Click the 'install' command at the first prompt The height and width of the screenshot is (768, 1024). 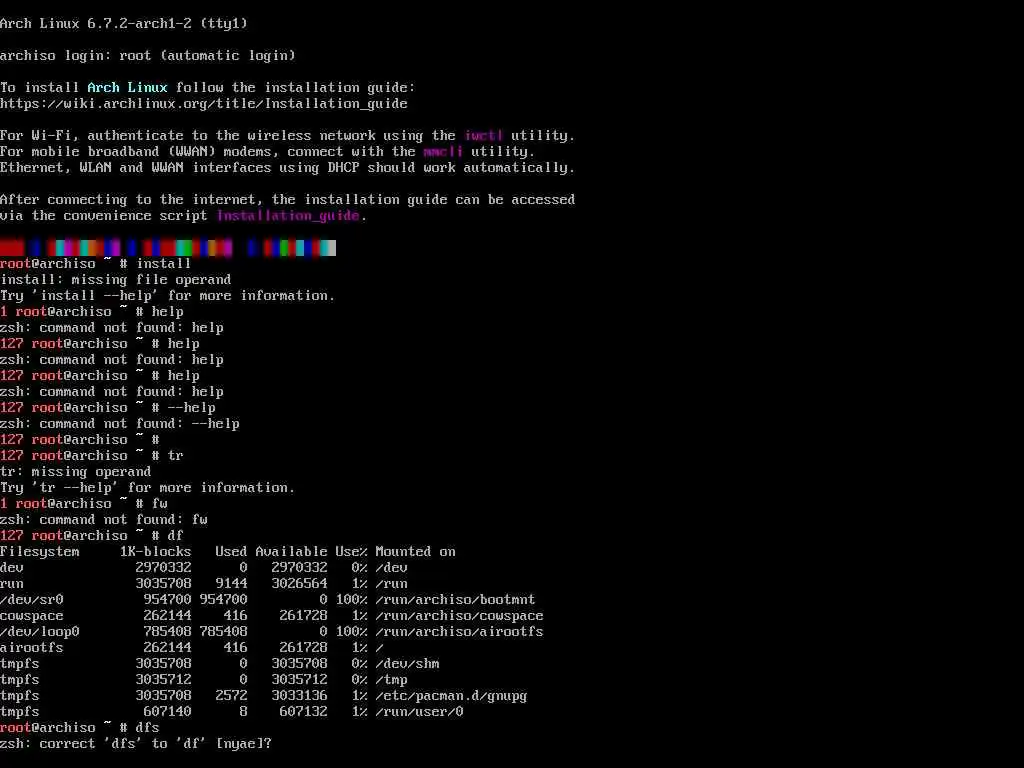[x=163, y=263]
